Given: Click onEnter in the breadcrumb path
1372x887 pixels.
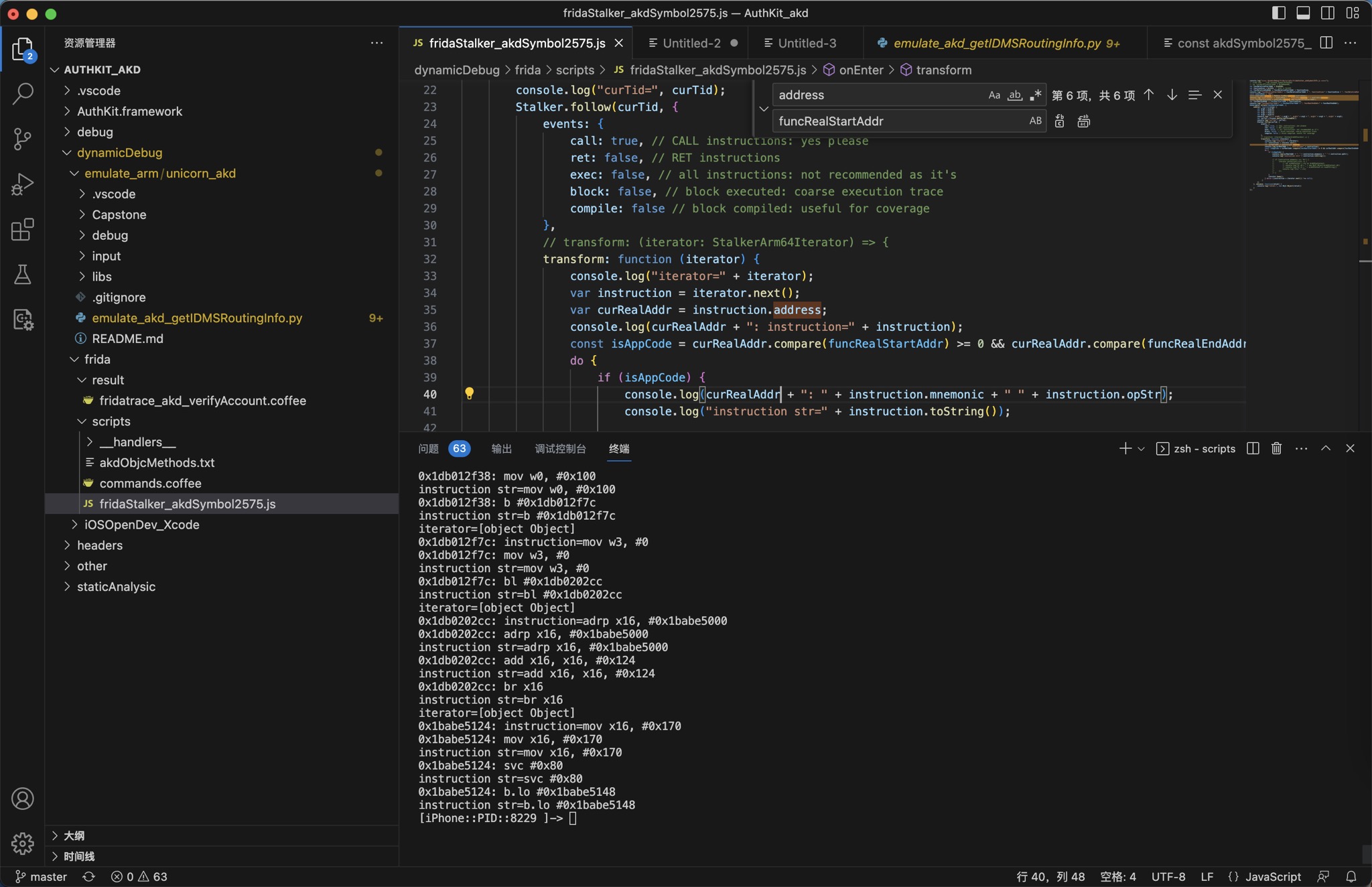Looking at the screenshot, I should pos(861,70).
